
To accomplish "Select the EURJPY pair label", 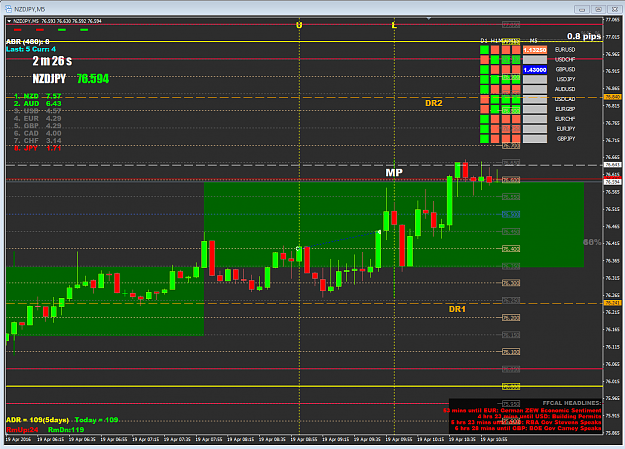I will (566, 129).
